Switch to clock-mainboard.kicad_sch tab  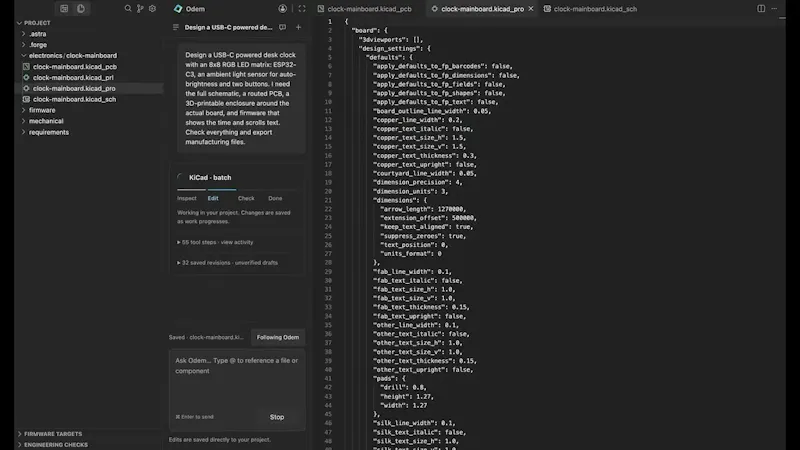pyautogui.click(x=590, y=9)
